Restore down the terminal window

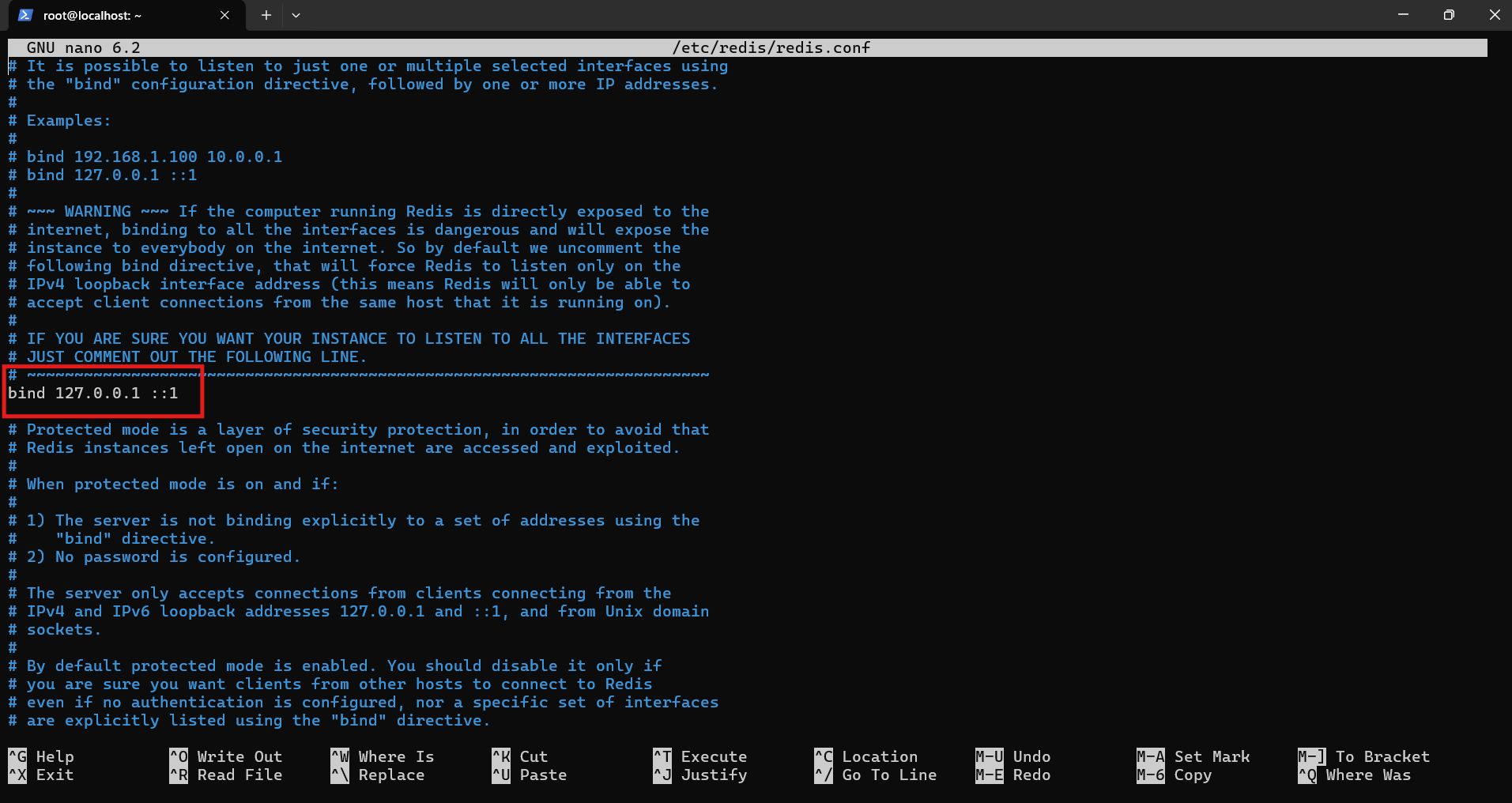[1448, 15]
